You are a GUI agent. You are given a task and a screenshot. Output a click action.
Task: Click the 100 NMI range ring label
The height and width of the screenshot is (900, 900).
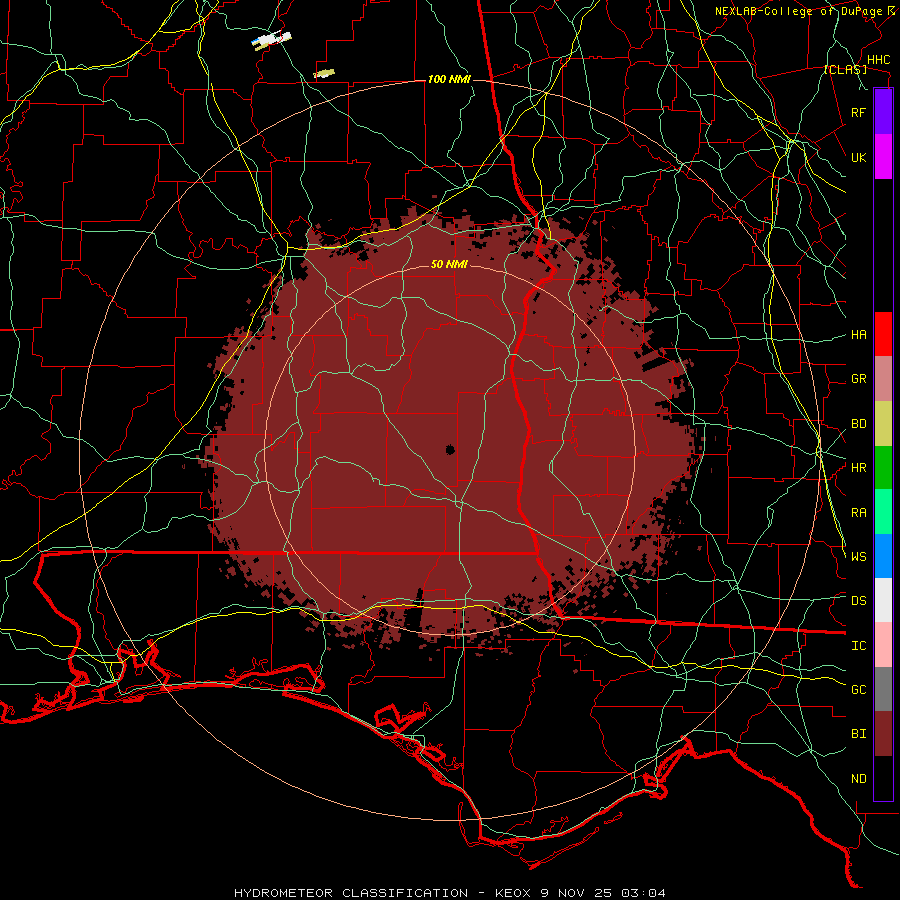[449, 79]
